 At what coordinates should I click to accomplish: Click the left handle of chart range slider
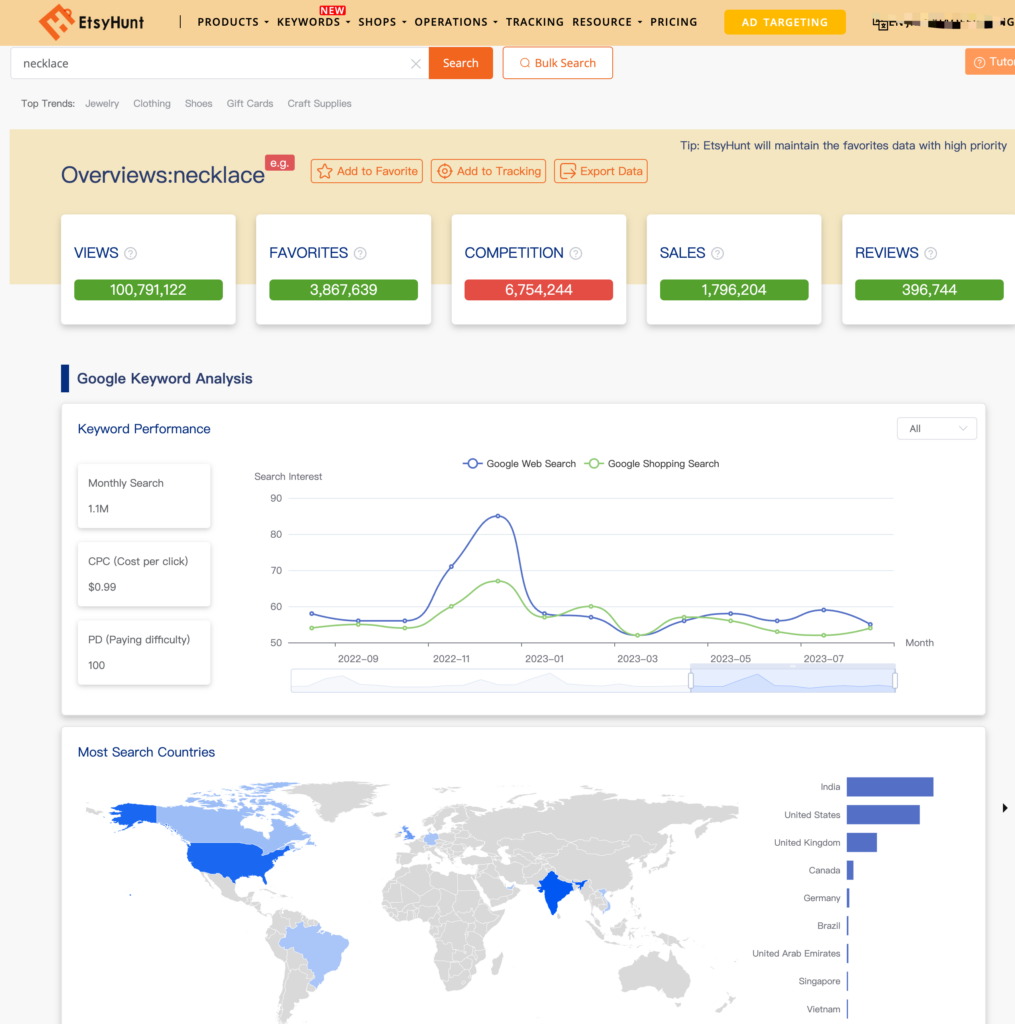[690, 681]
